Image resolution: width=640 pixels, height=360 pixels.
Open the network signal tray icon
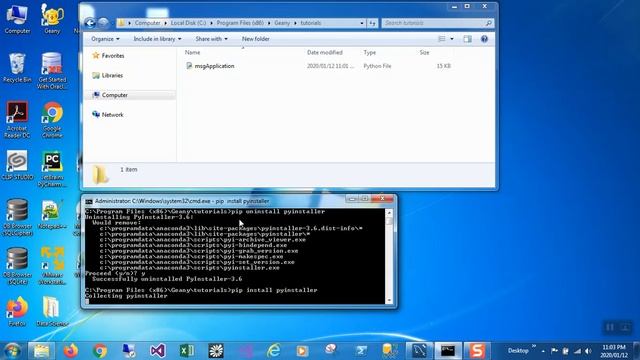(577, 351)
